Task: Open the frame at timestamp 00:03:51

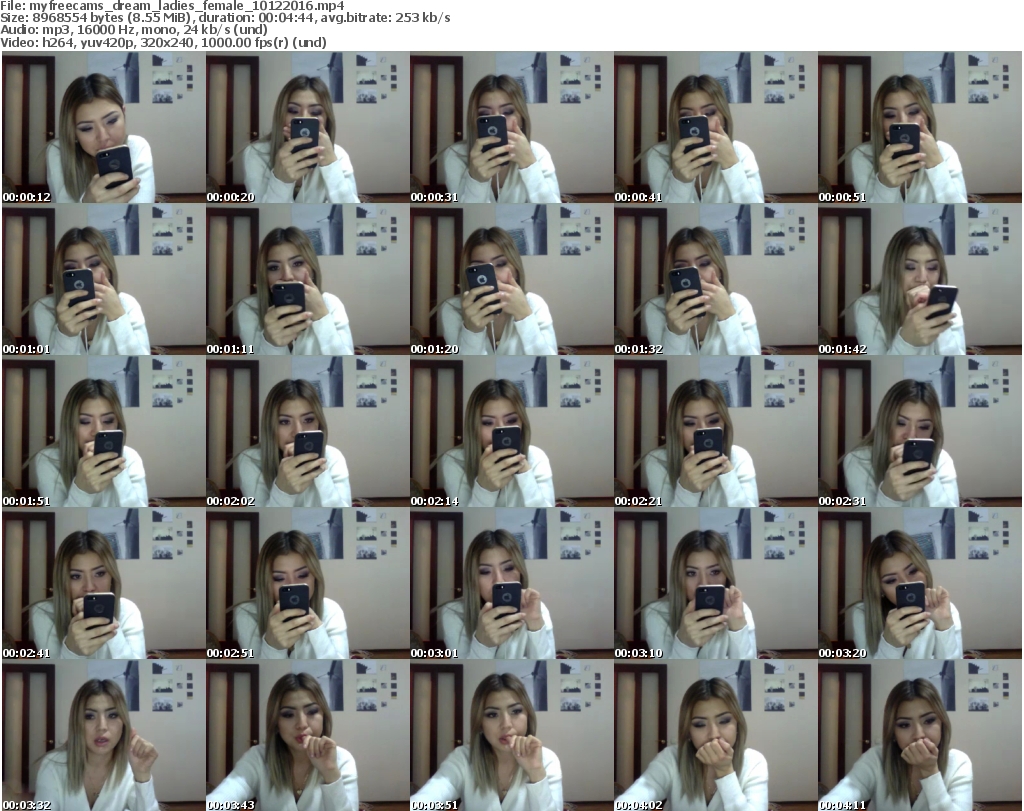Action: click(511, 736)
